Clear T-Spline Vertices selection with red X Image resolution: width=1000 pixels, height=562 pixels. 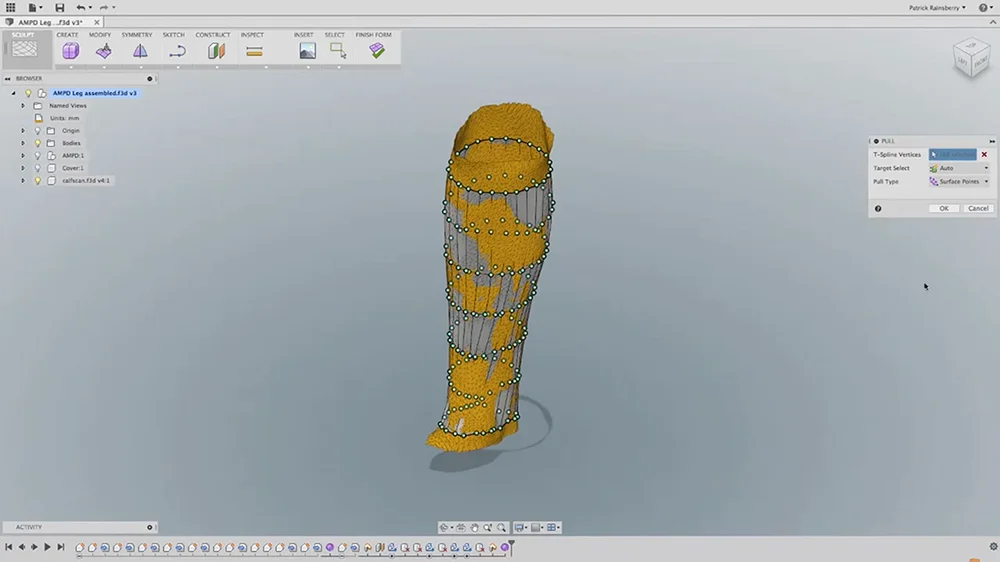pos(984,154)
